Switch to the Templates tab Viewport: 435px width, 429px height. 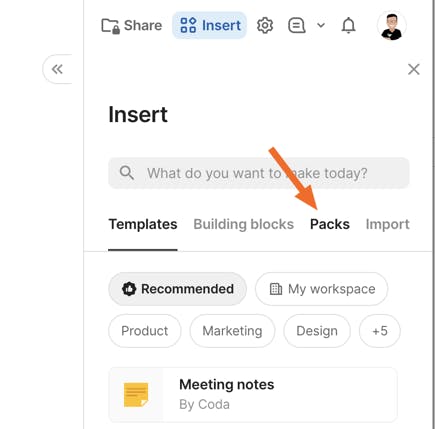(x=143, y=224)
